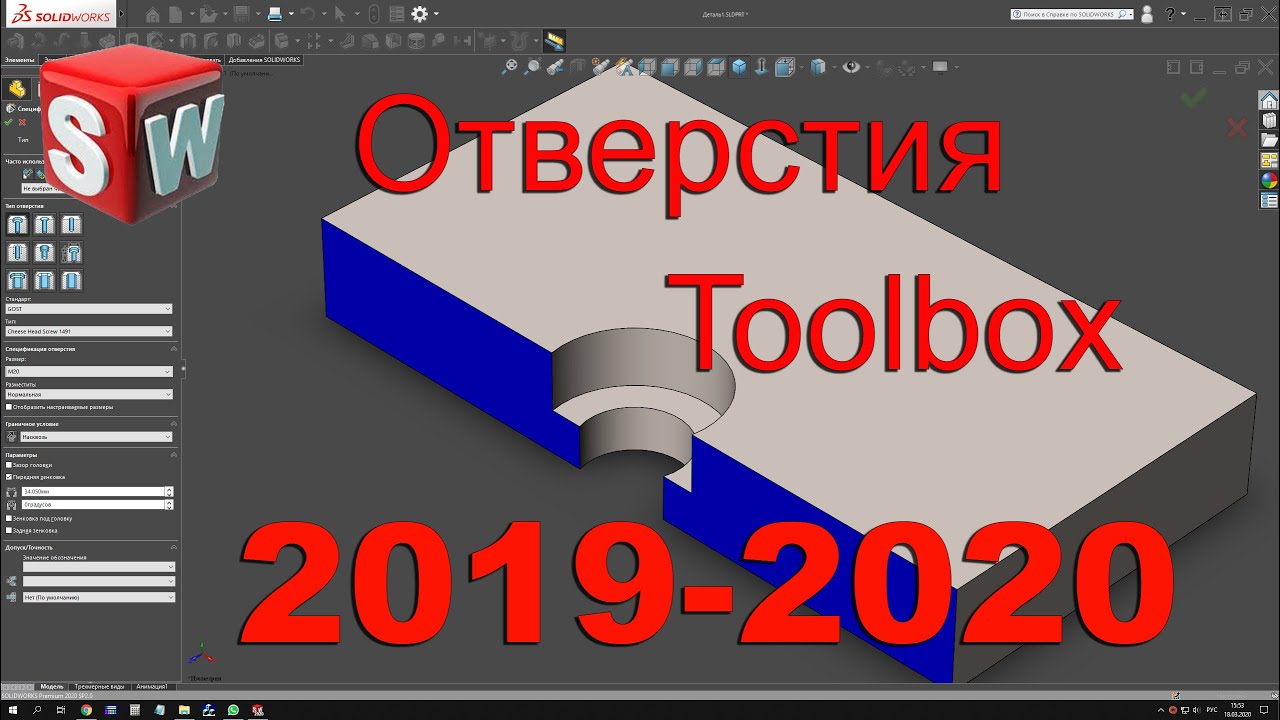Open 'Cheese Head Screw 1491' type dropdown

tap(89, 331)
